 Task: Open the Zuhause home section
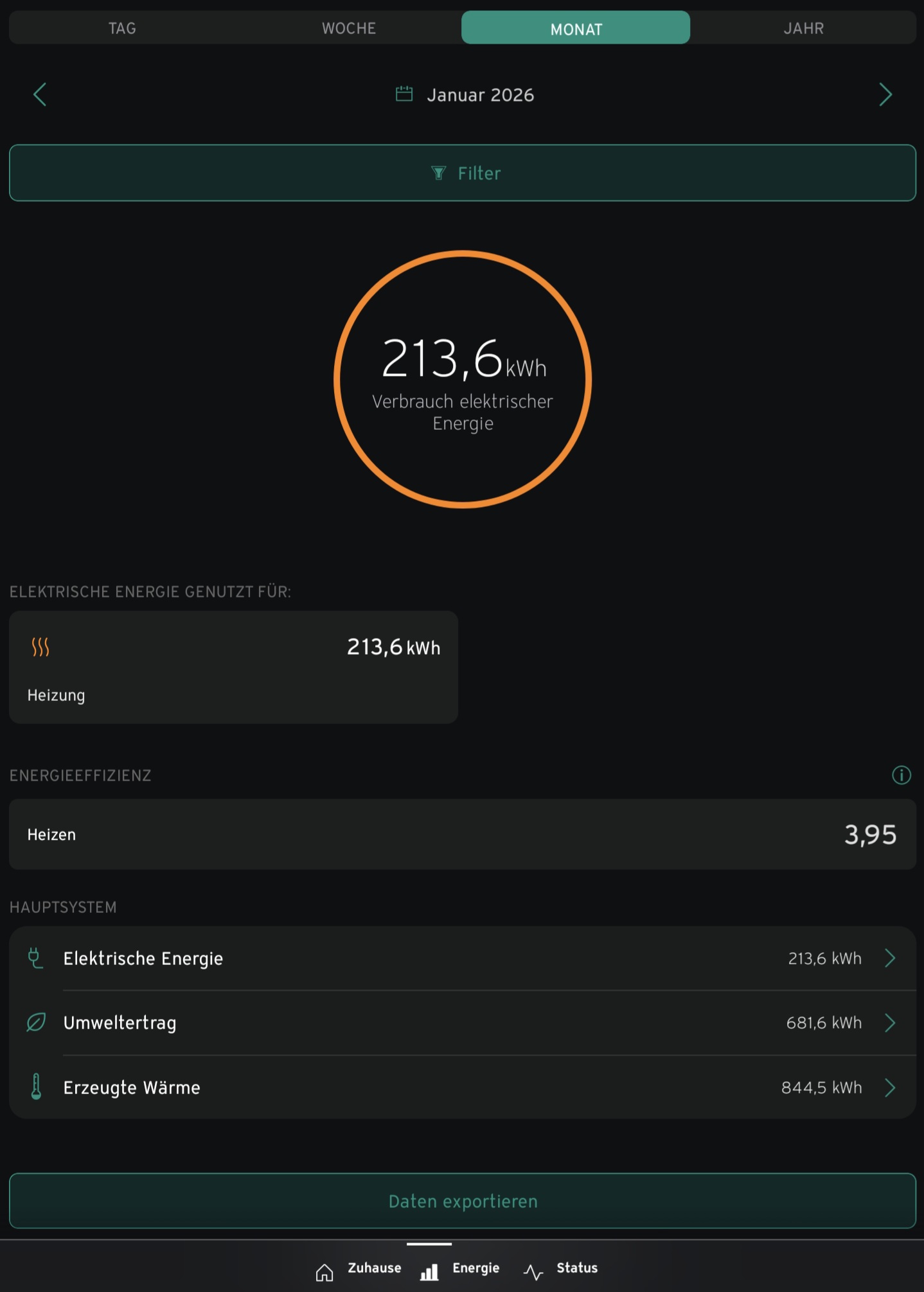(359, 1268)
